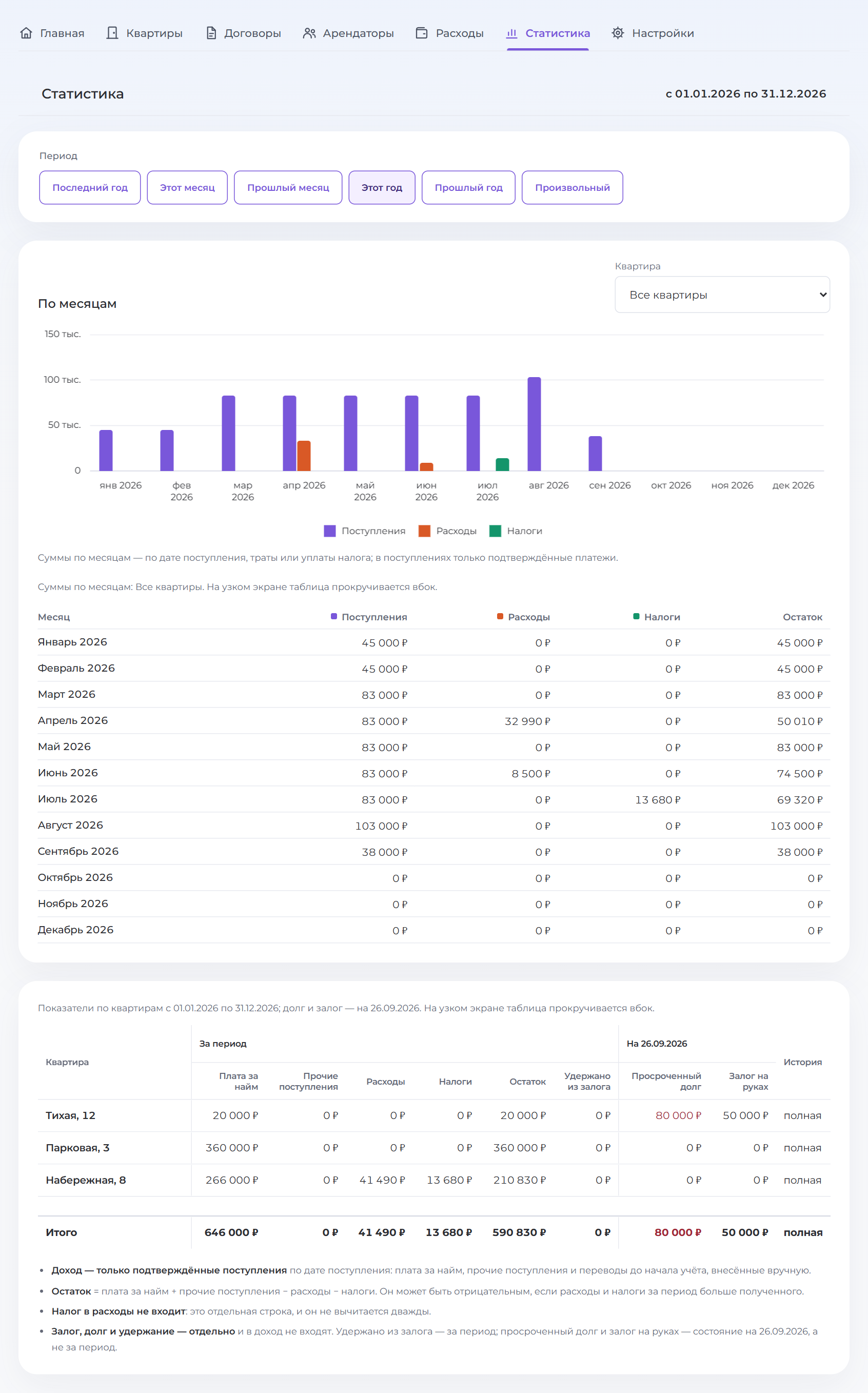Click the Итого remainder 590 830 ₽
The image size is (868, 1393).
(519, 1232)
